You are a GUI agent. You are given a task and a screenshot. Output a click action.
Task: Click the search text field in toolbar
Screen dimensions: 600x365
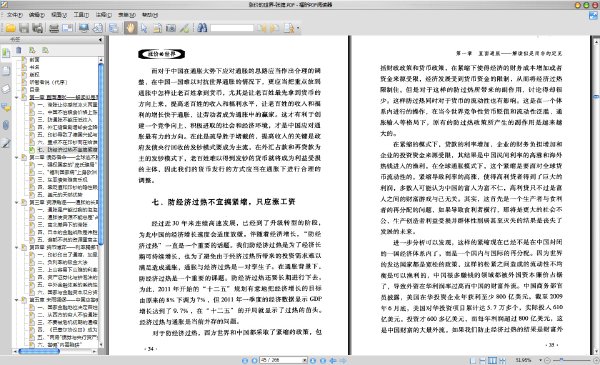[232, 28]
